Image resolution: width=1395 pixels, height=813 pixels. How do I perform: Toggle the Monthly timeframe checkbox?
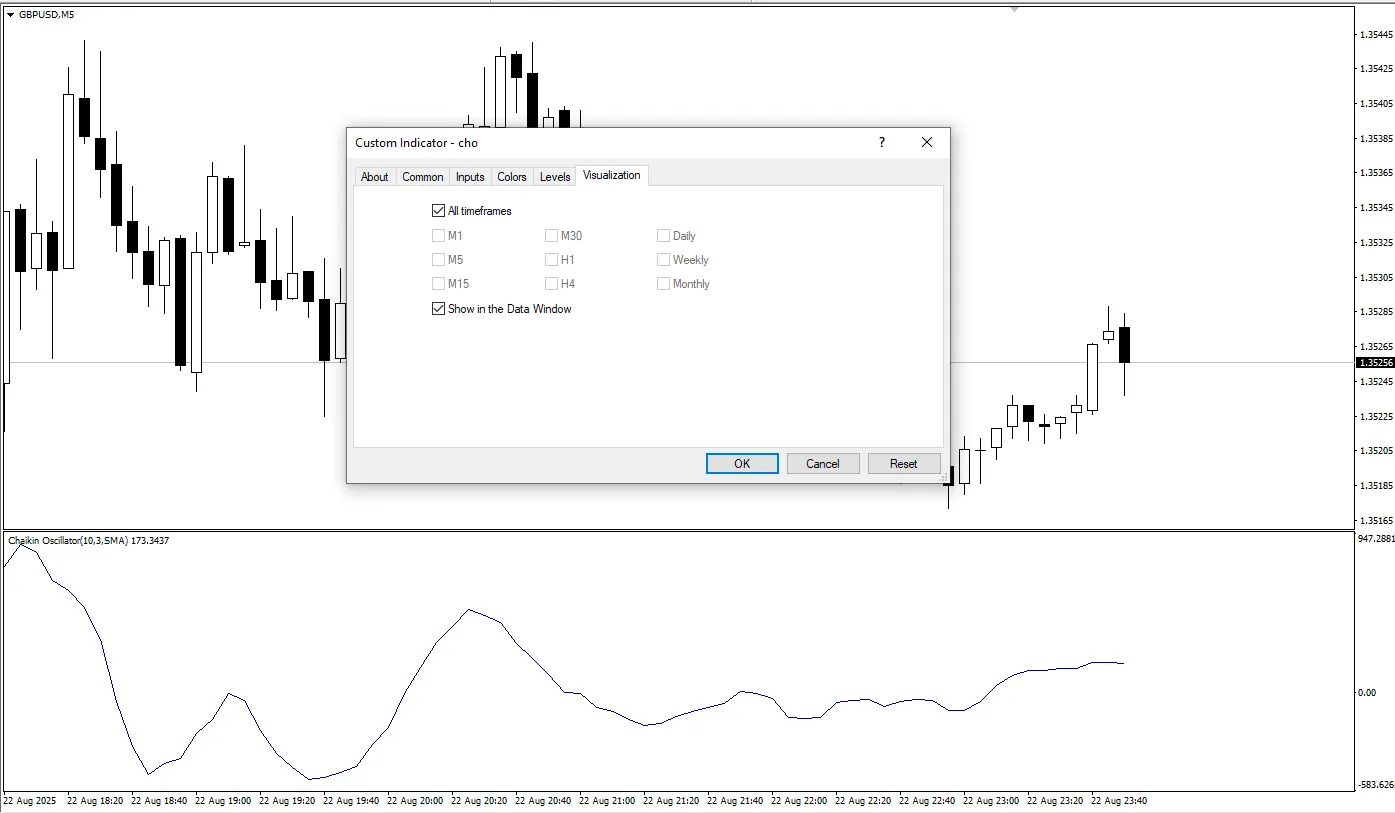[x=663, y=284]
